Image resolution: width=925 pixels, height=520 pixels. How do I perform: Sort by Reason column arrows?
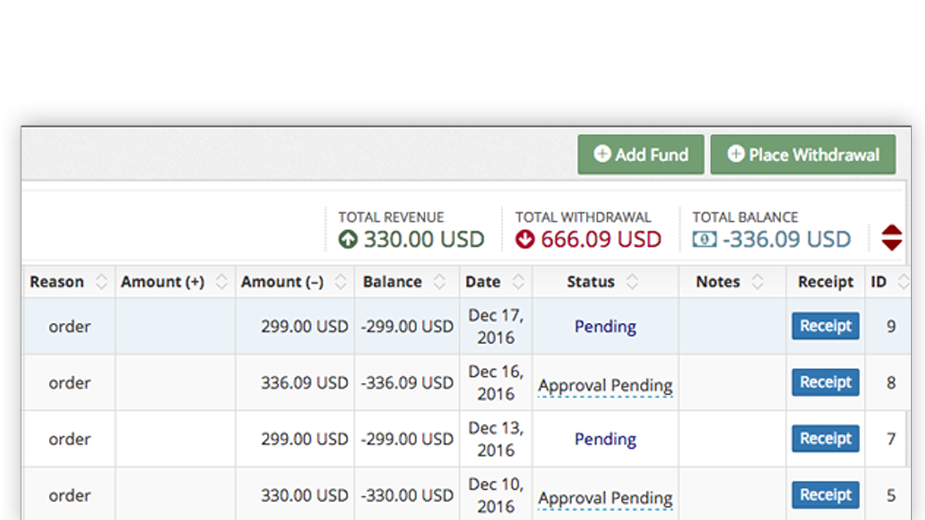(101, 282)
